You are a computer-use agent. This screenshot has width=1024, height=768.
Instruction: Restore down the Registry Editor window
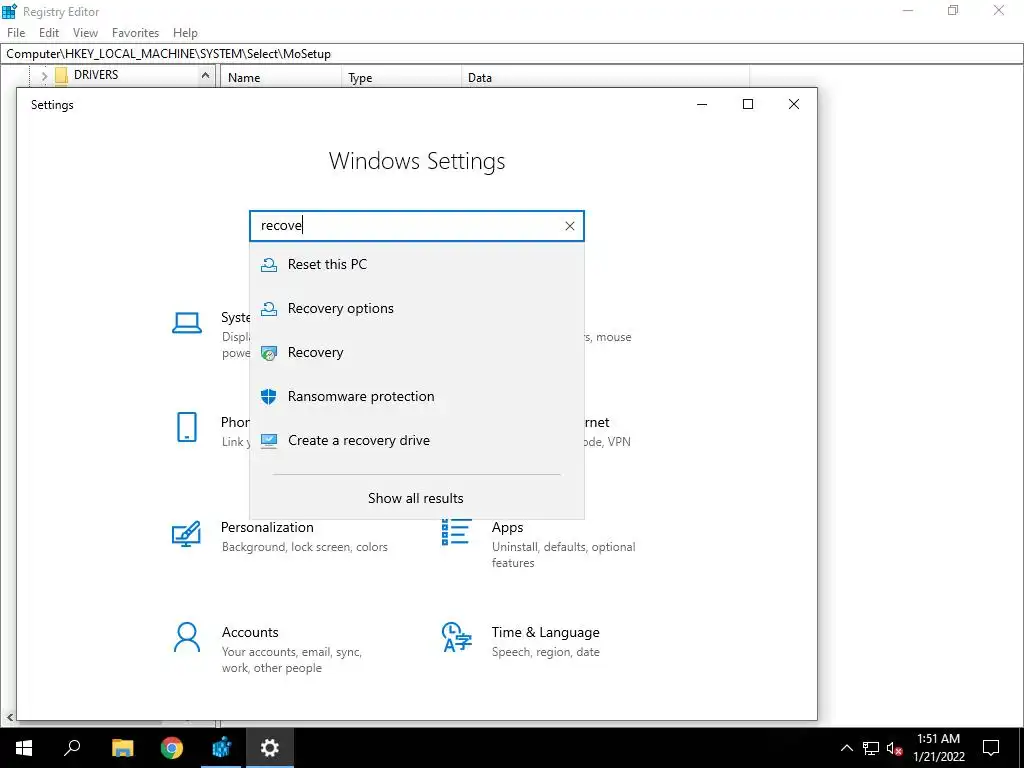pos(953,10)
